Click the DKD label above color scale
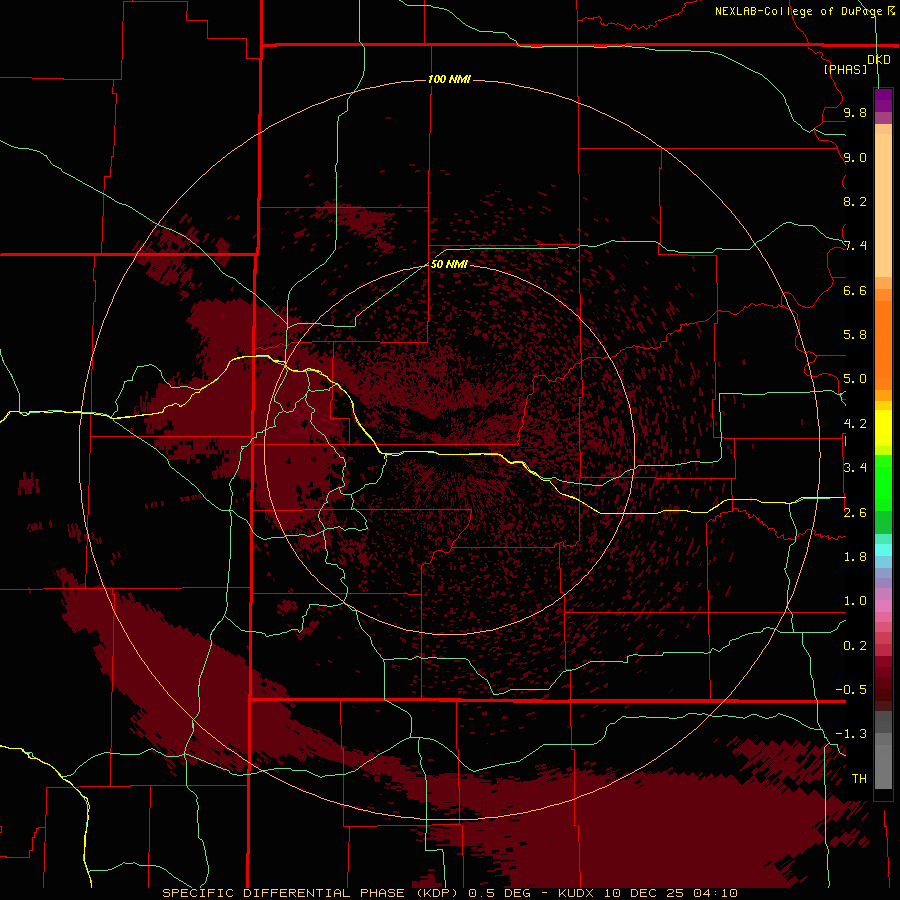 pos(879,60)
